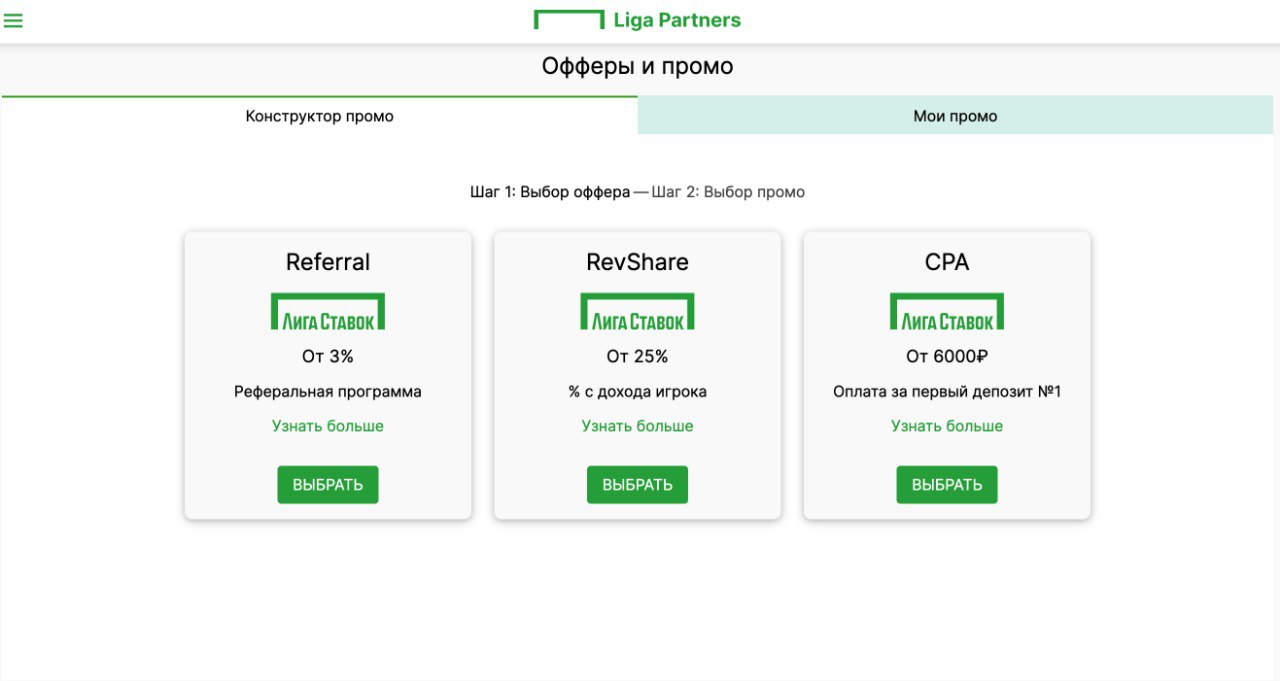Click the Лига Ставок logo on CPA card
Screen dimensions: 1280x681
coord(947,311)
